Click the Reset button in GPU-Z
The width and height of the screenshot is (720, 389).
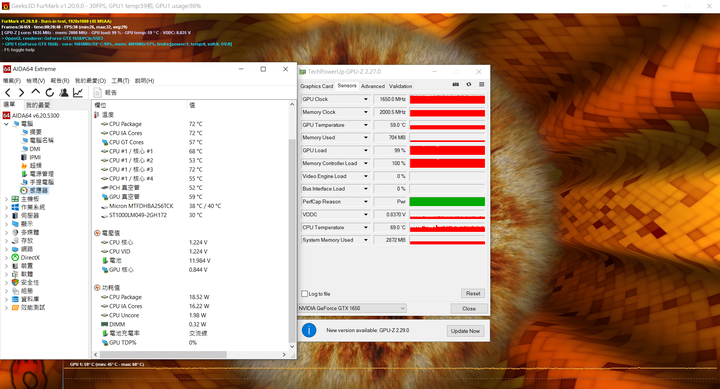[x=473, y=293]
